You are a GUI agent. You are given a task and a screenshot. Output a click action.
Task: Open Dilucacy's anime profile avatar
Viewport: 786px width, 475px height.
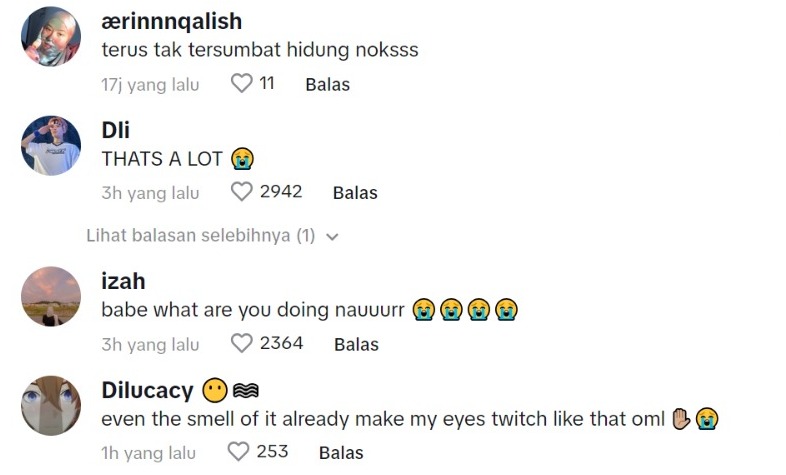point(50,405)
